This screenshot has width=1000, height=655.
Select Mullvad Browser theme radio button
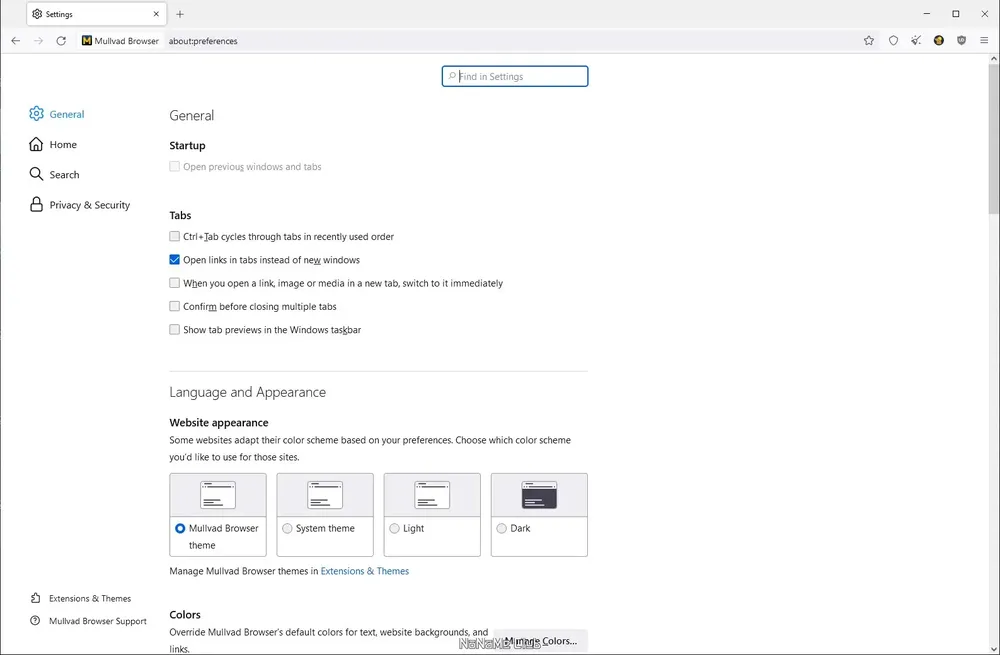tap(180, 528)
